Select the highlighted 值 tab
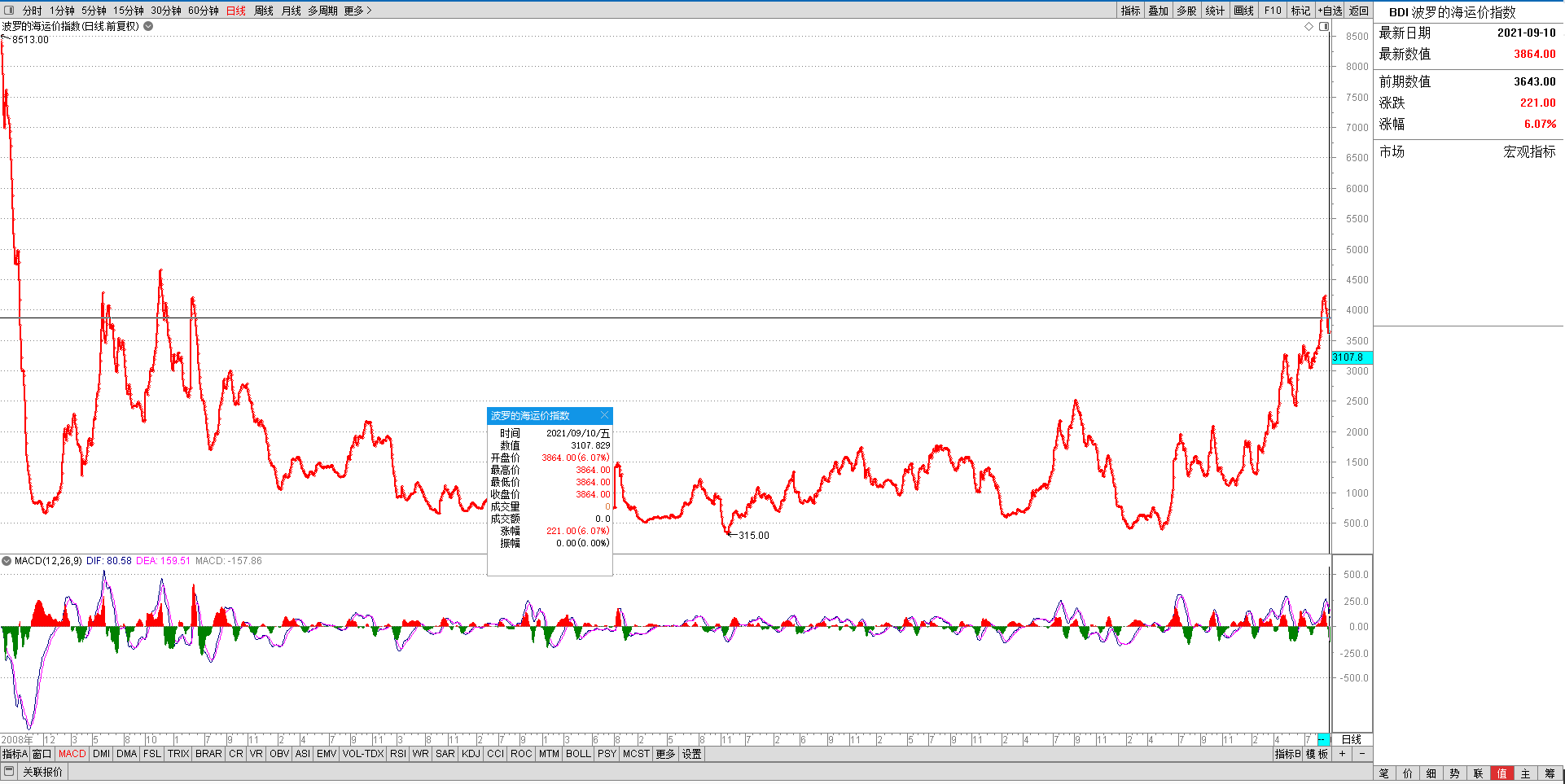 [1502, 773]
